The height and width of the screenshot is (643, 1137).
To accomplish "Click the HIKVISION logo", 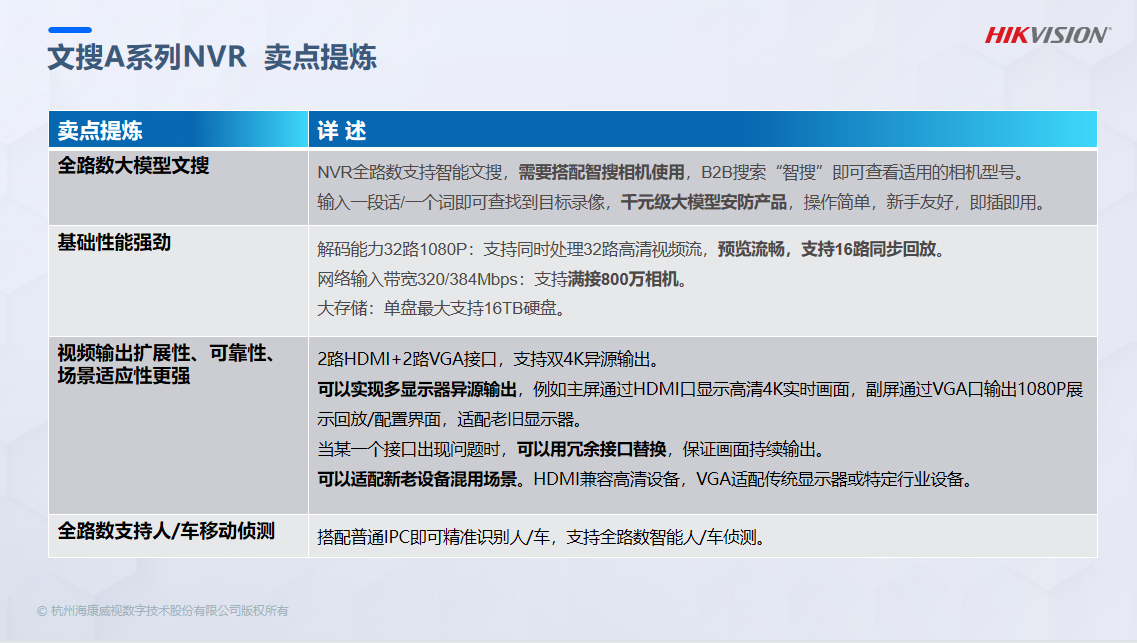I will [x=1047, y=36].
